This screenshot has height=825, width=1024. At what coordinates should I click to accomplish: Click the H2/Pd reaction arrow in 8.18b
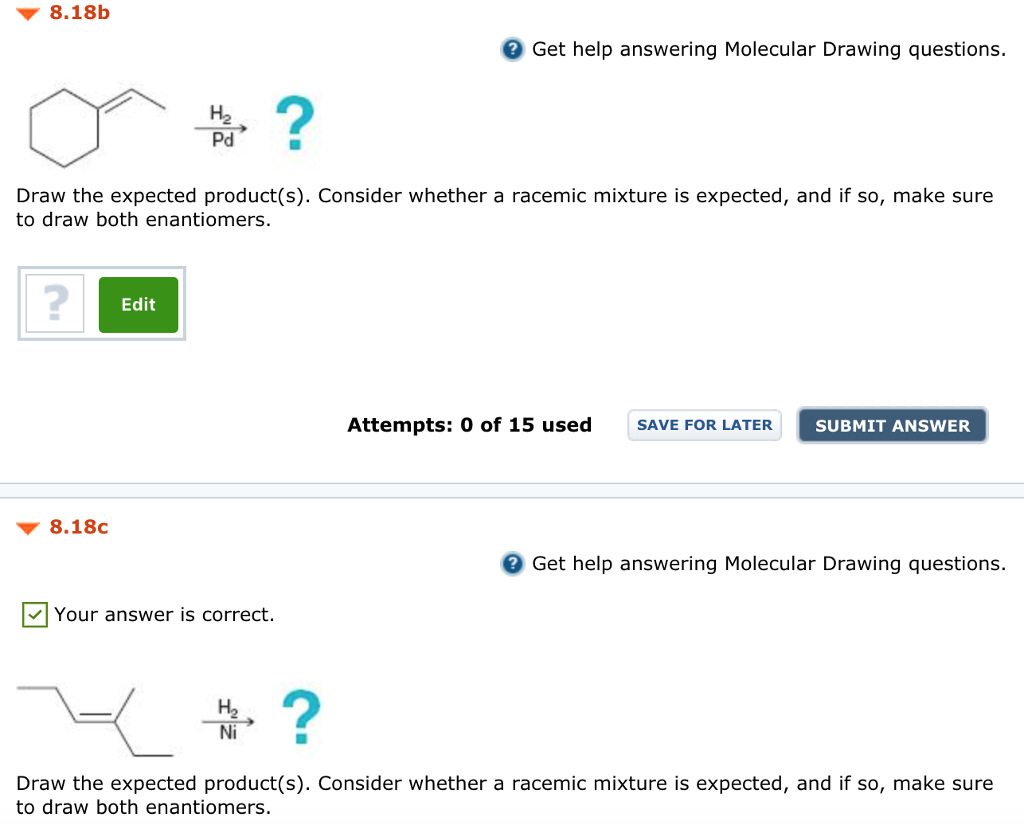[x=222, y=127]
